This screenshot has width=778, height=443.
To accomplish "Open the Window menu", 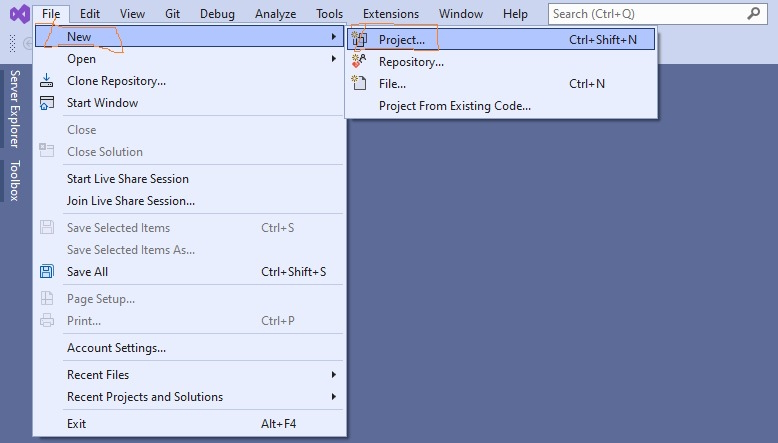I will (x=461, y=14).
